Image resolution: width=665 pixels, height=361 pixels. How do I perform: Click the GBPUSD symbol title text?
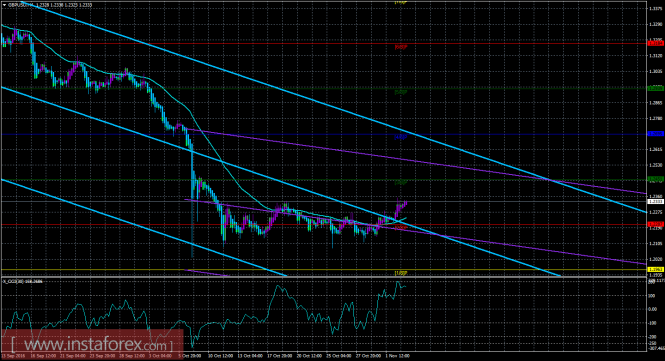(21, 5)
